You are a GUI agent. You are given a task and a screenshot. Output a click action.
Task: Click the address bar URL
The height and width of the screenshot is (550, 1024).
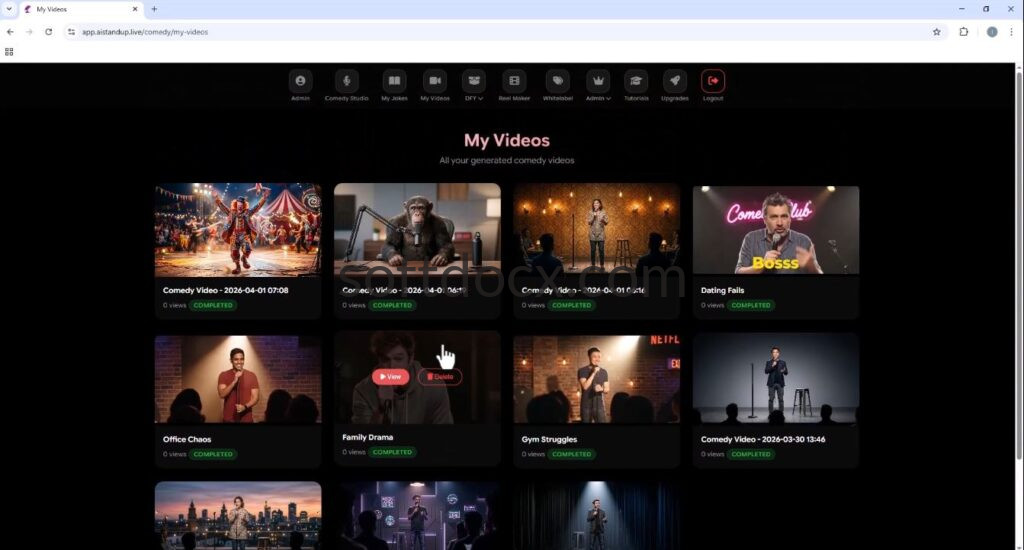click(x=145, y=32)
